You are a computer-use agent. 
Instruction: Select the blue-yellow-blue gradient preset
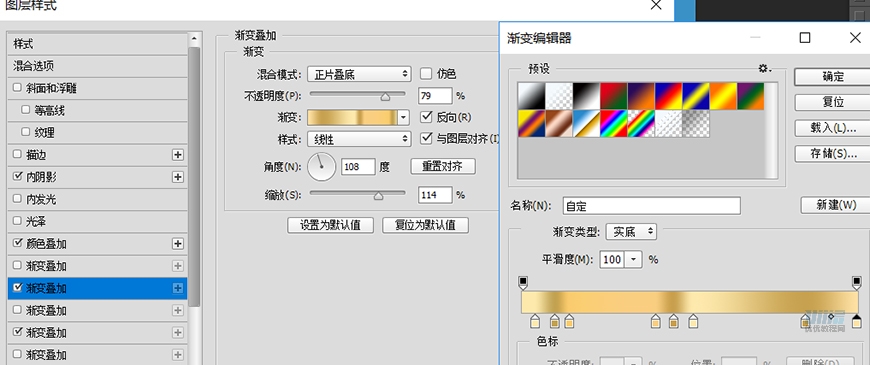point(696,97)
